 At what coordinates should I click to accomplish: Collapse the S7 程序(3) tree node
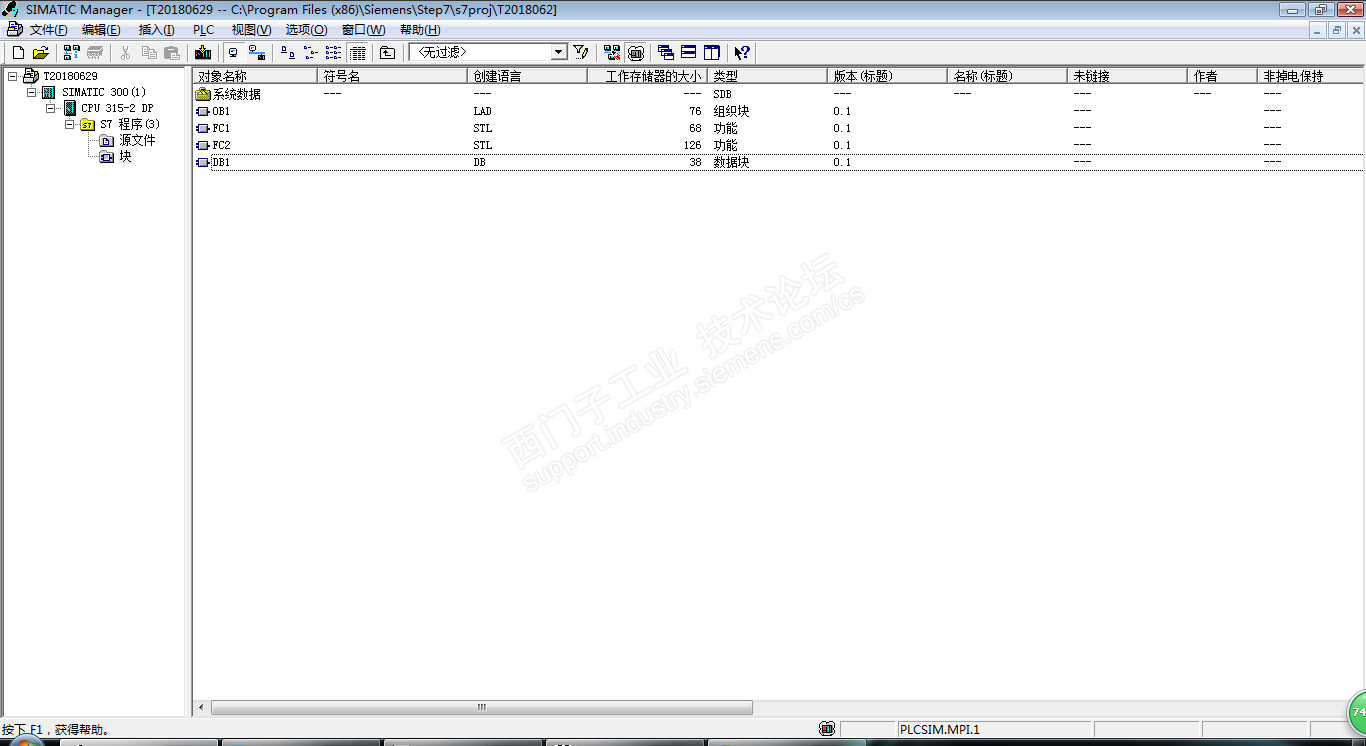tap(69, 124)
